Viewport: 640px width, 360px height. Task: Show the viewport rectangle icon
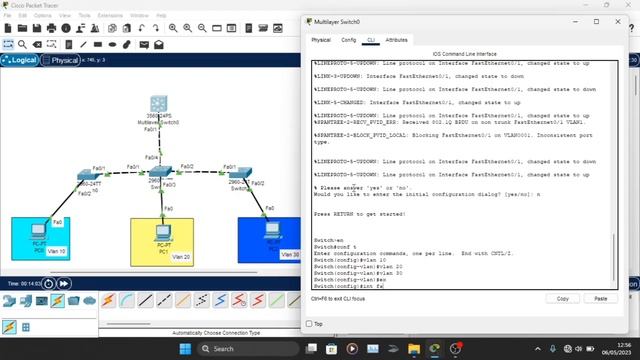click(217, 28)
